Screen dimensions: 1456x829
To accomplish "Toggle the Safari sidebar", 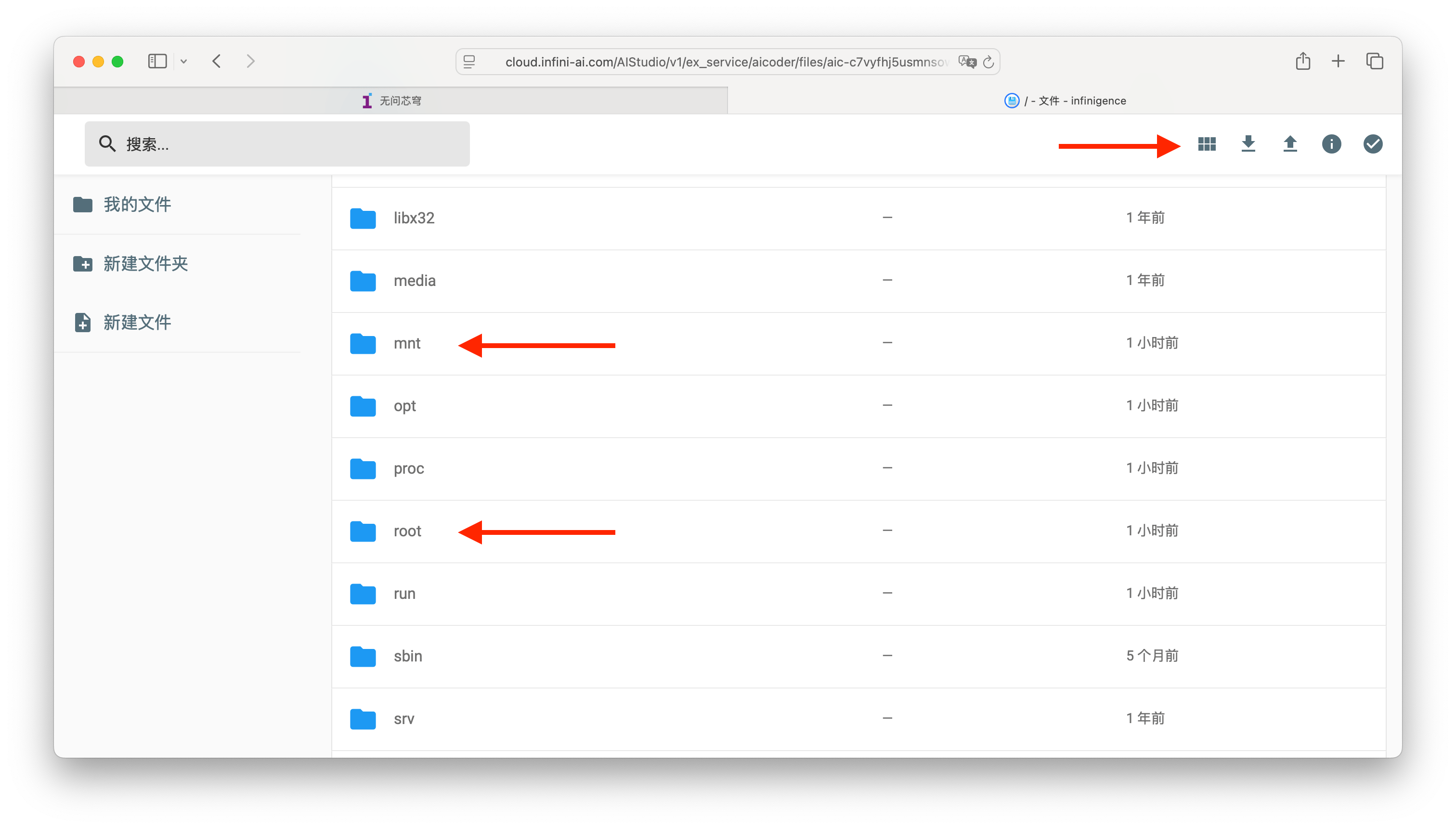I will (157, 61).
